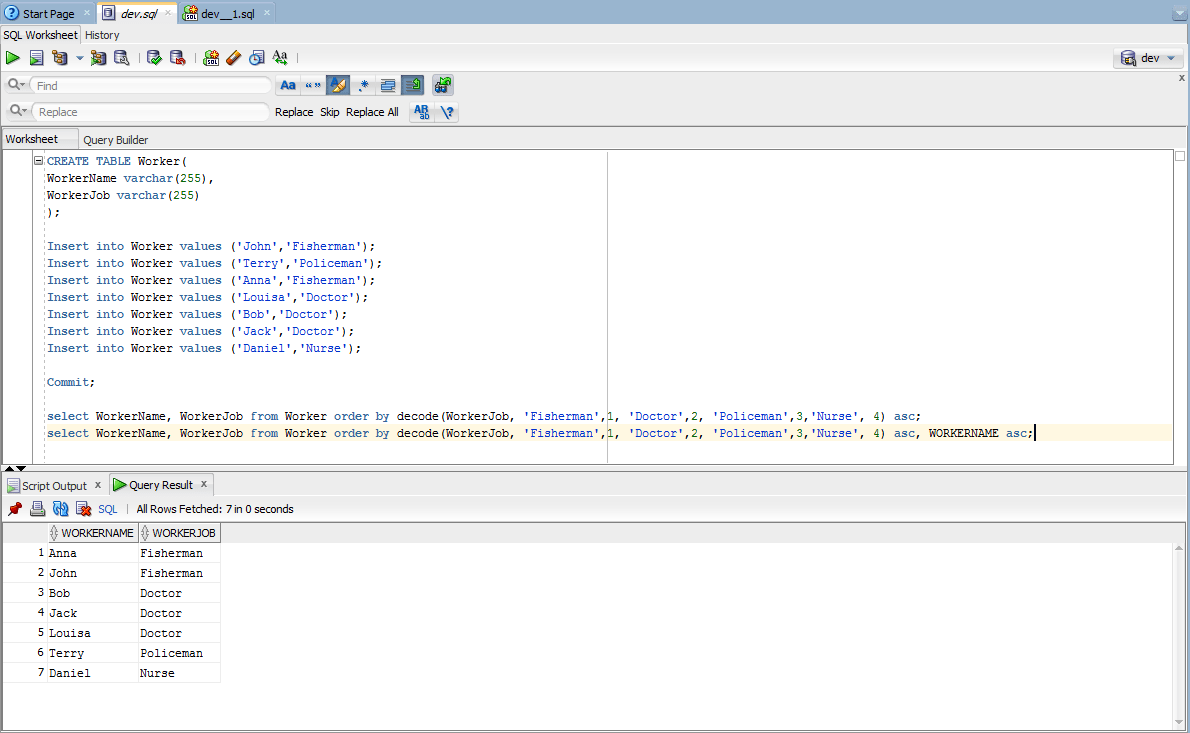Toggle regular expression search mode
This screenshot has width=1190, height=733.
(364, 85)
